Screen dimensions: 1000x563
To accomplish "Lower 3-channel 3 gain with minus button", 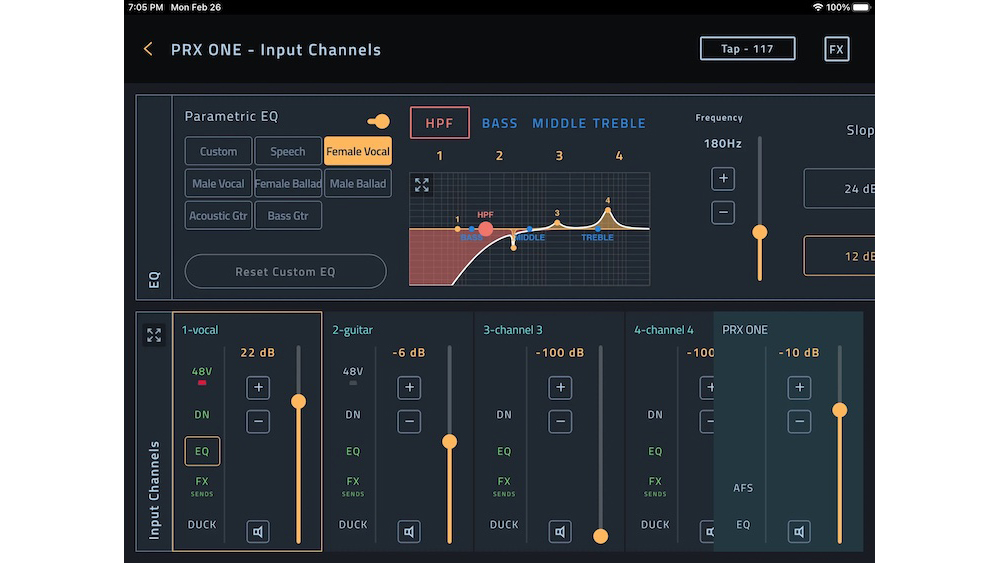I will pos(560,421).
